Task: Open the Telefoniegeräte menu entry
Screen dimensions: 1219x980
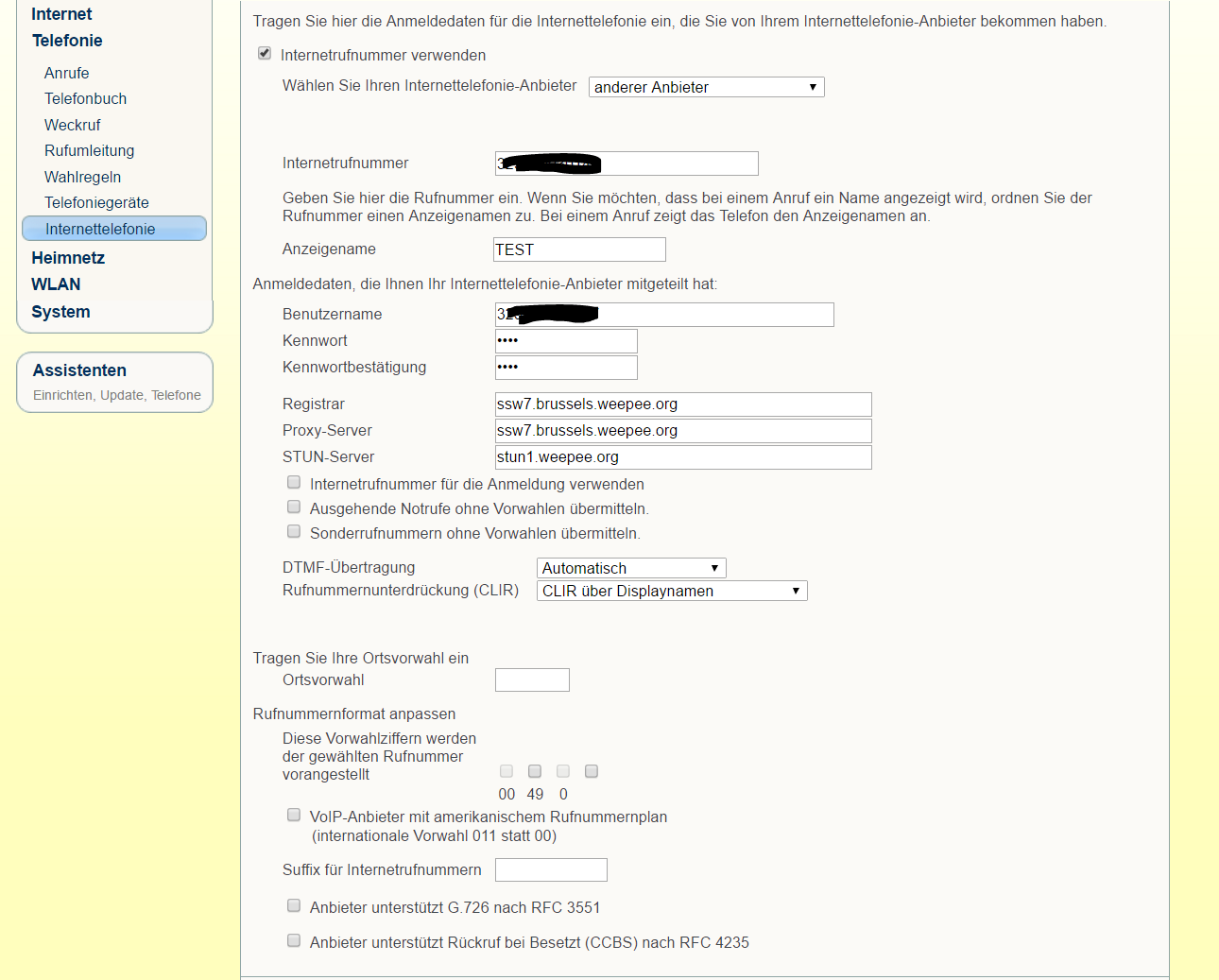Action: (96, 202)
